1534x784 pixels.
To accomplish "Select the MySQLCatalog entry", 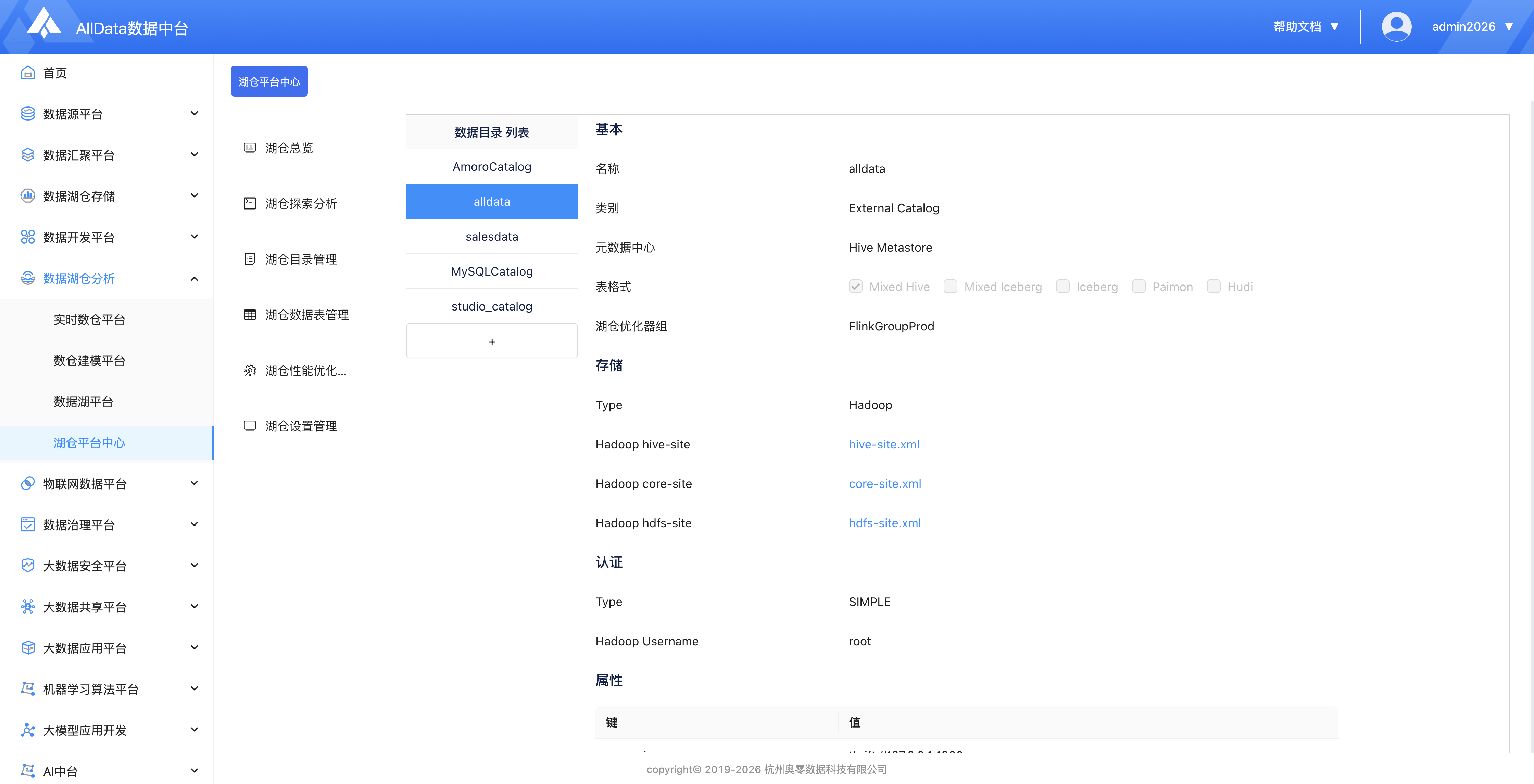I will (492, 271).
